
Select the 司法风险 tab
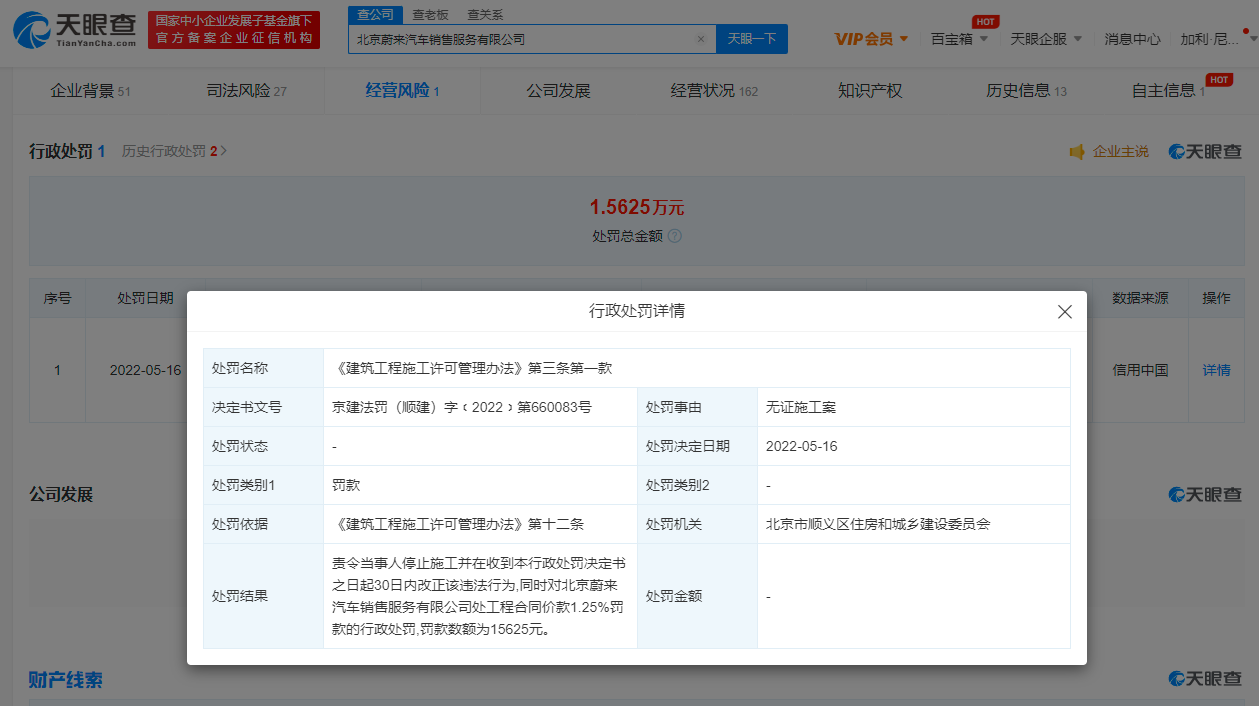[x=246, y=91]
